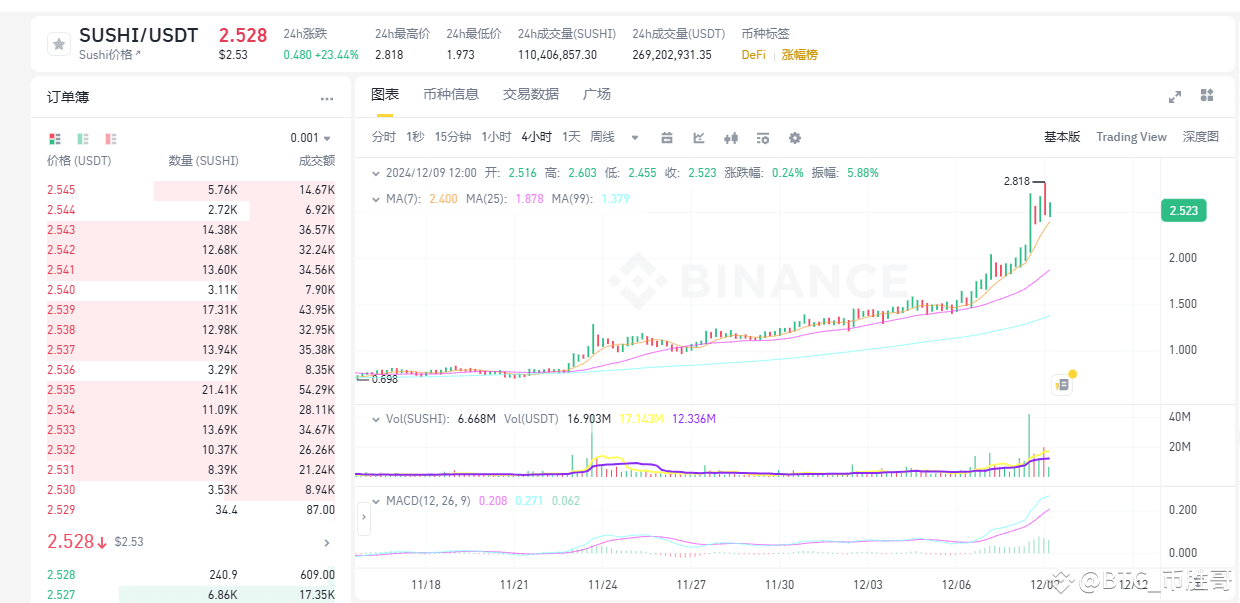Show only buy orders view
This screenshot has height=603, width=1240.
point(82,138)
